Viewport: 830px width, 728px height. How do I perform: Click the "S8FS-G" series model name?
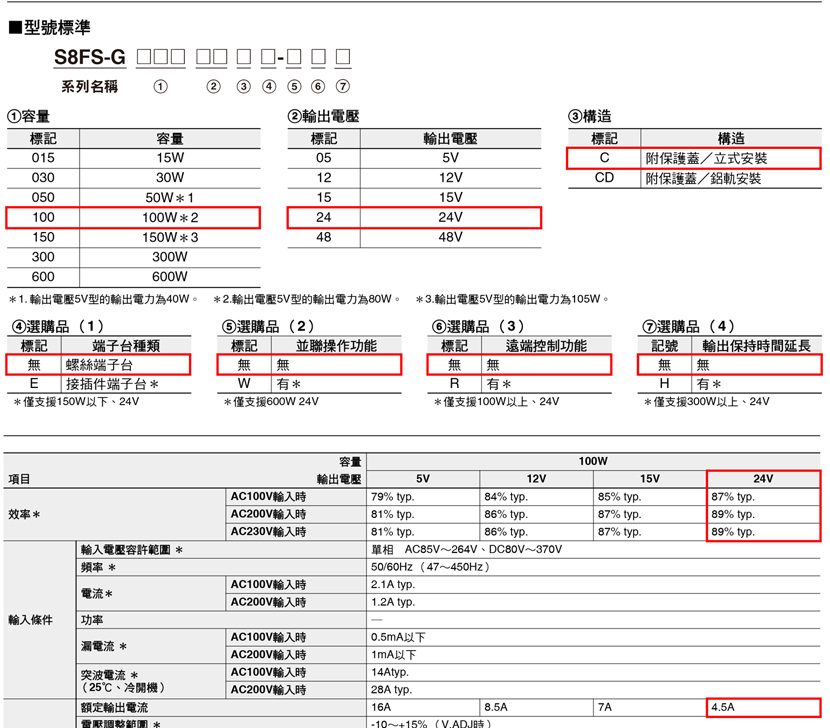90,57
